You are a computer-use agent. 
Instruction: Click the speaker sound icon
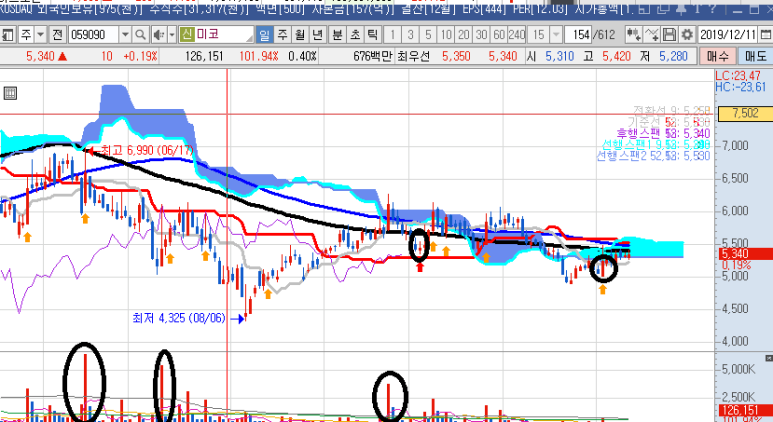pyautogui.click(x=159, y=35)
